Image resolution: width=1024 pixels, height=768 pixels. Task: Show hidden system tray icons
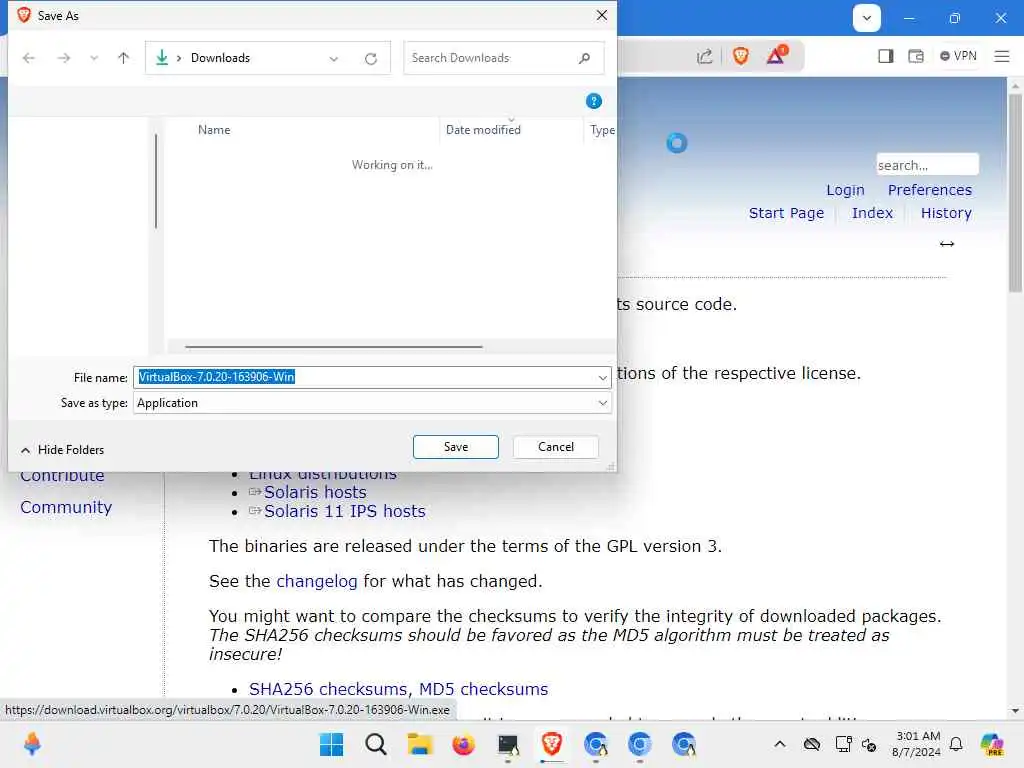point(780,744)
